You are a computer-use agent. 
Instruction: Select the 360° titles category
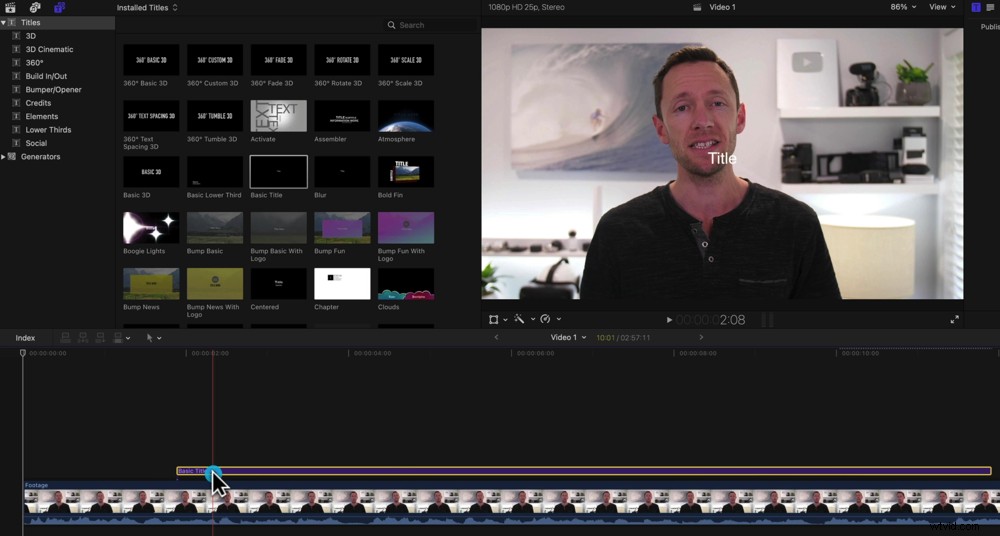[34, 63]
